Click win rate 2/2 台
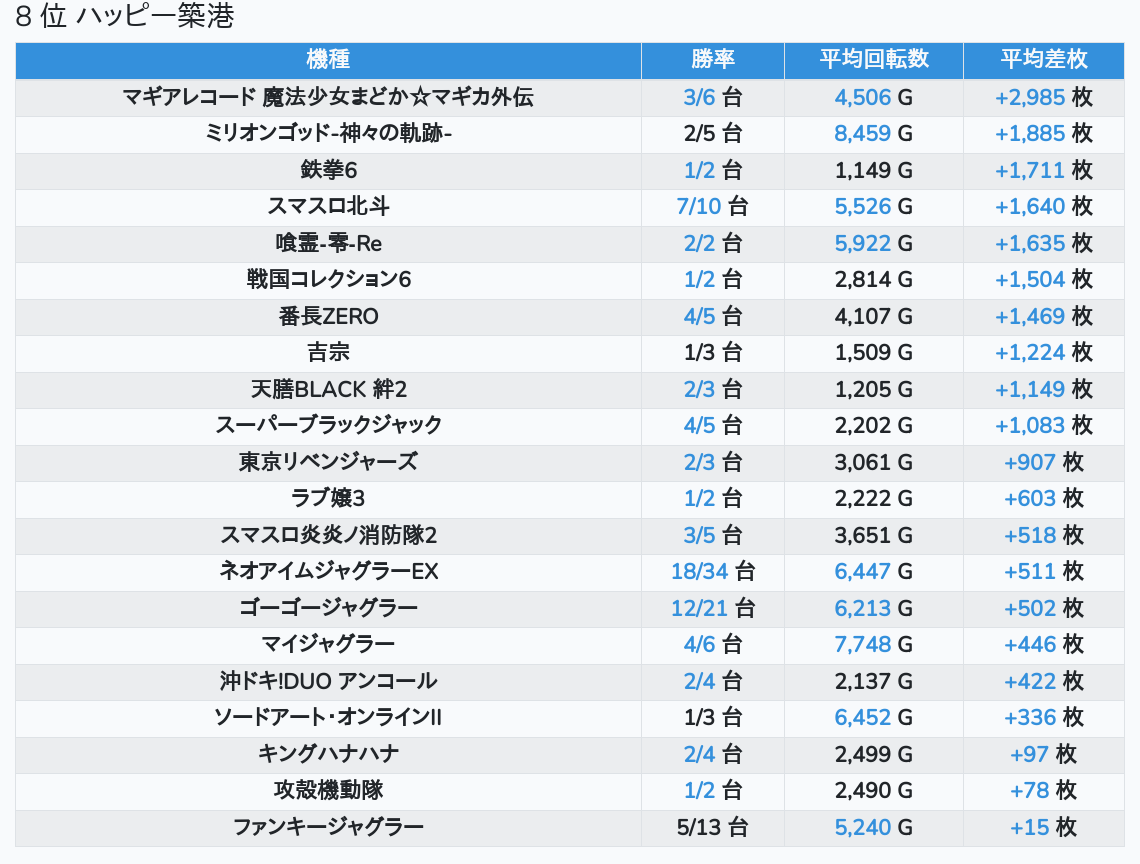 712,243
